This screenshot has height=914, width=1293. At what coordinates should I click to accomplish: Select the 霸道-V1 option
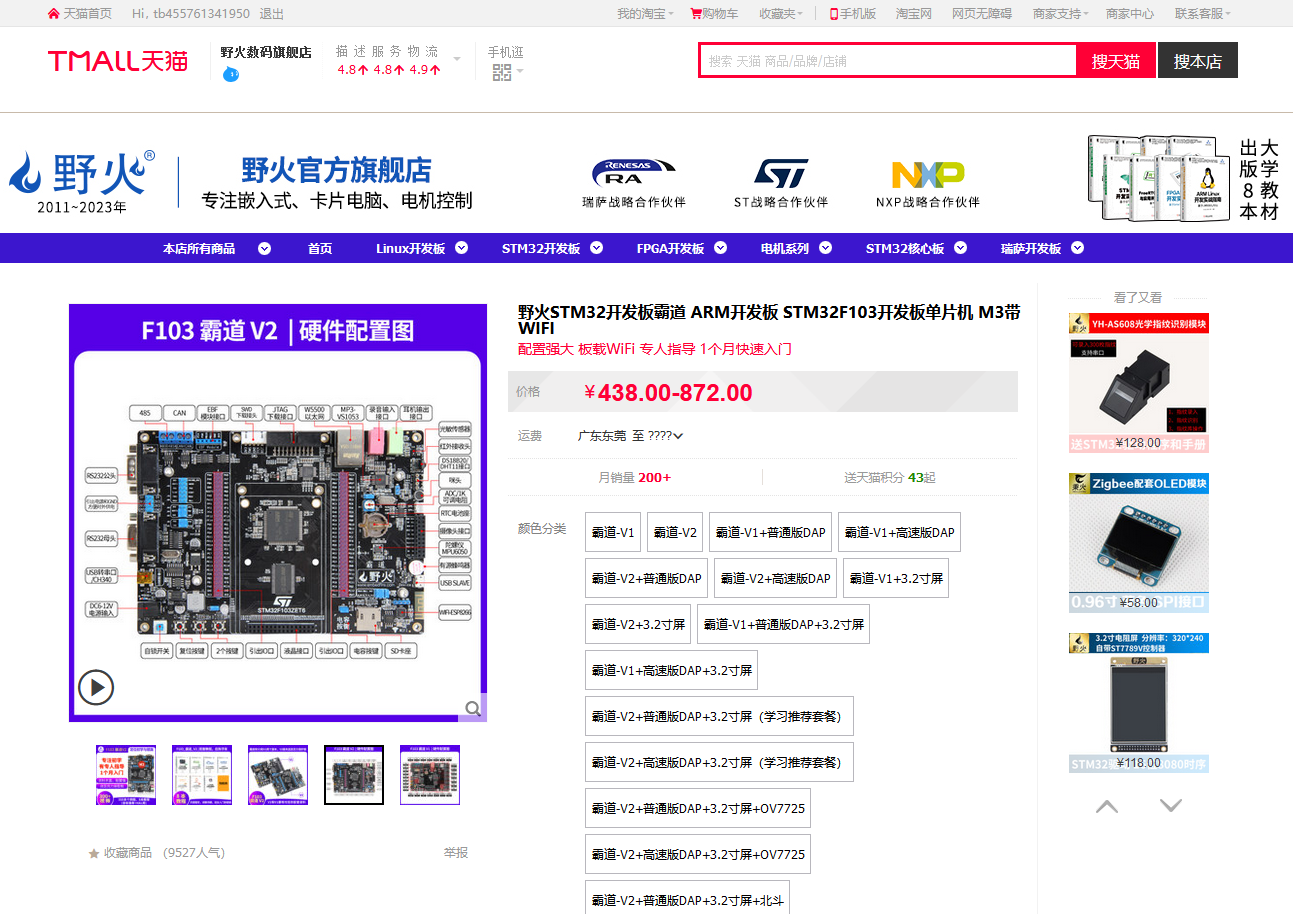[x=613, y=532]
